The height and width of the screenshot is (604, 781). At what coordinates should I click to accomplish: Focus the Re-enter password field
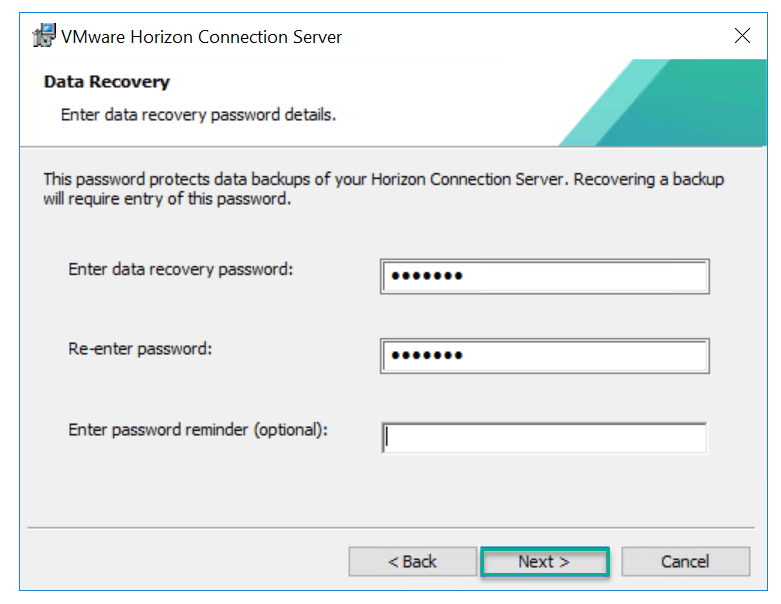(580, 356)
